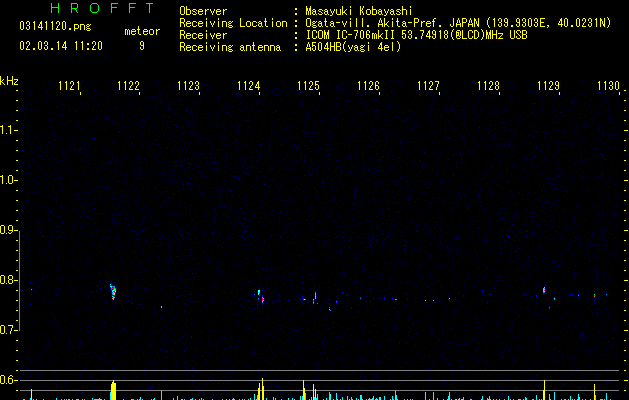The image size is (629, 400).
Task: Click the 1125 time axis marker
Action: (x=308, y=86)
